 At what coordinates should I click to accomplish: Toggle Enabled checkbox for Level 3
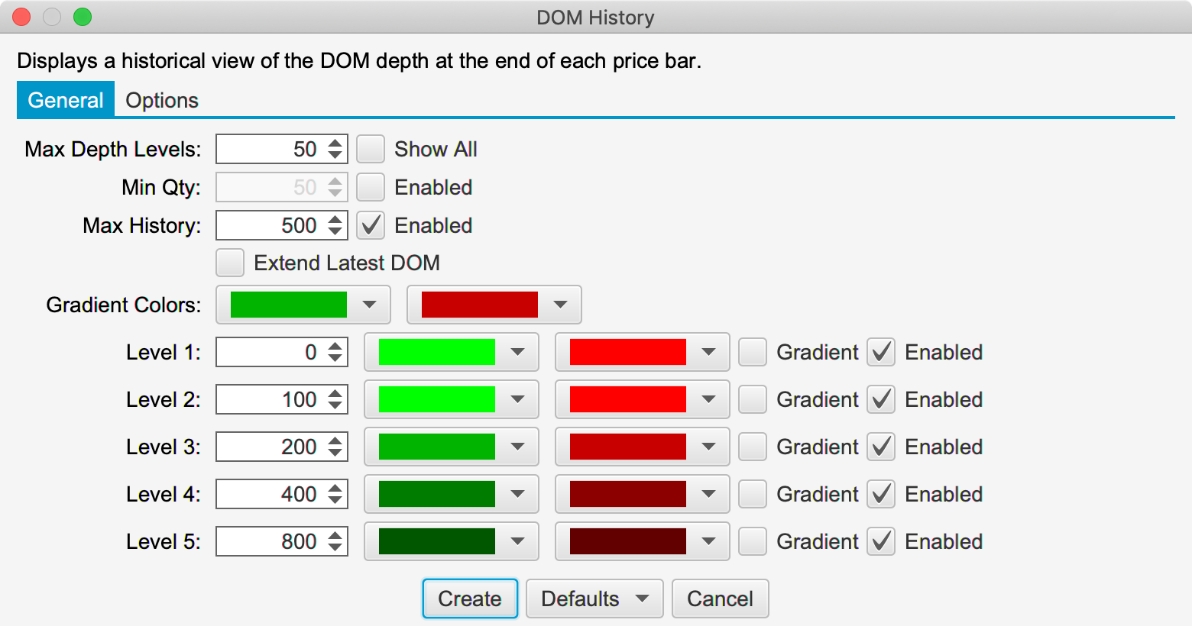[881, 446]
